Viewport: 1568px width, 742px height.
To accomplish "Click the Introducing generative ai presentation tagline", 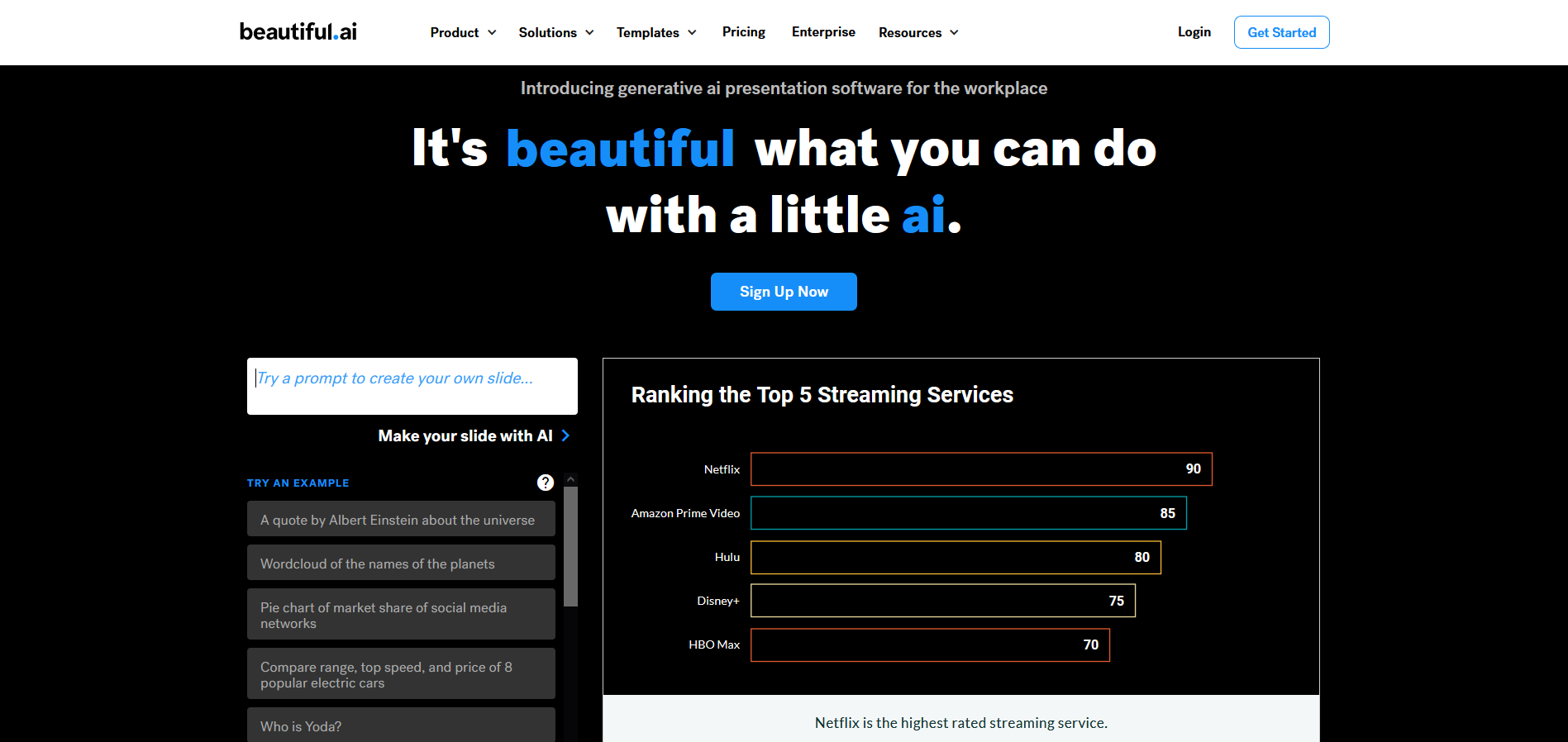I will 784,88.
